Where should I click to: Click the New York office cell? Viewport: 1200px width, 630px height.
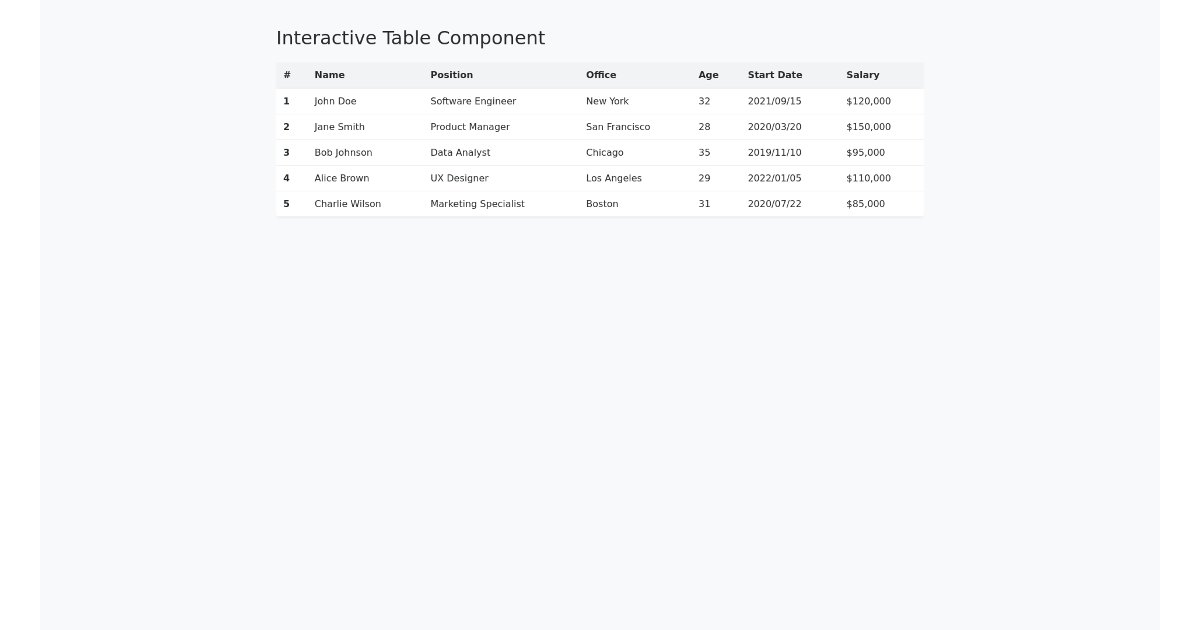[635, 101]
